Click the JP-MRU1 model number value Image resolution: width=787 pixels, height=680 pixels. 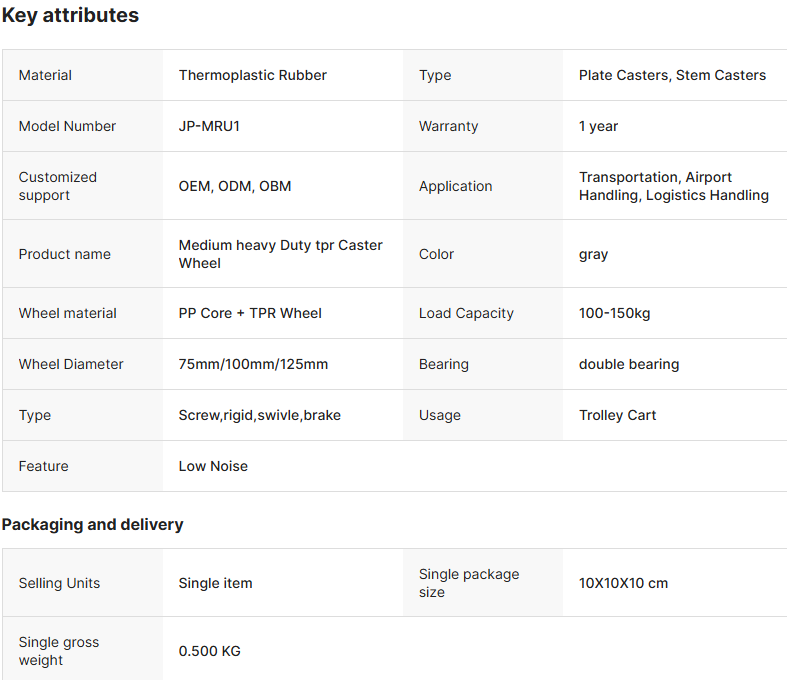pyautogui.click(x=209, y=126)
